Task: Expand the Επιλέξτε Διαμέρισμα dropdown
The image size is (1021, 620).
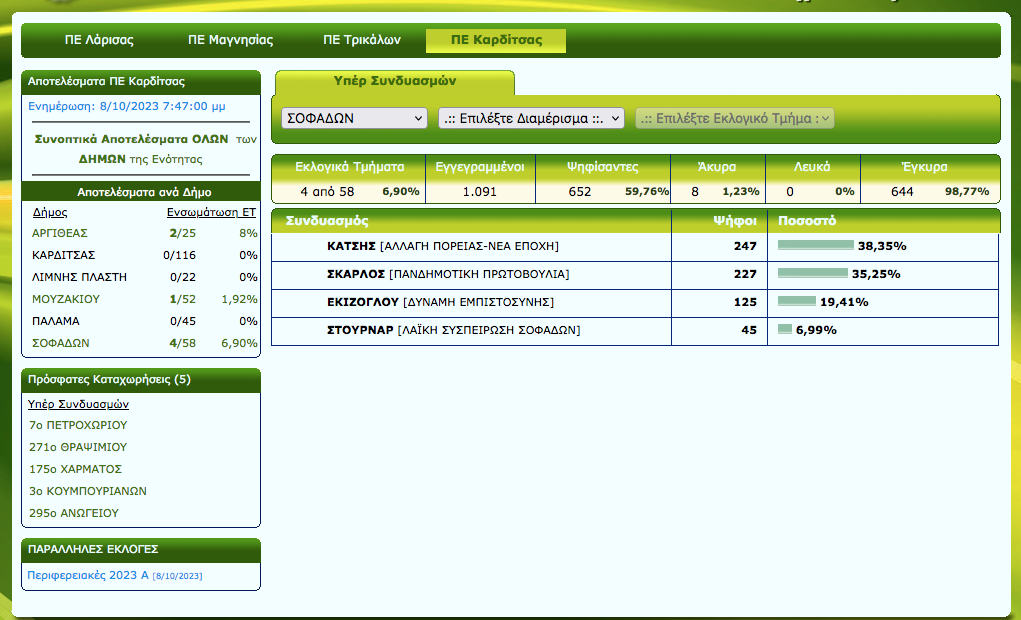Action: click(531, 118)
